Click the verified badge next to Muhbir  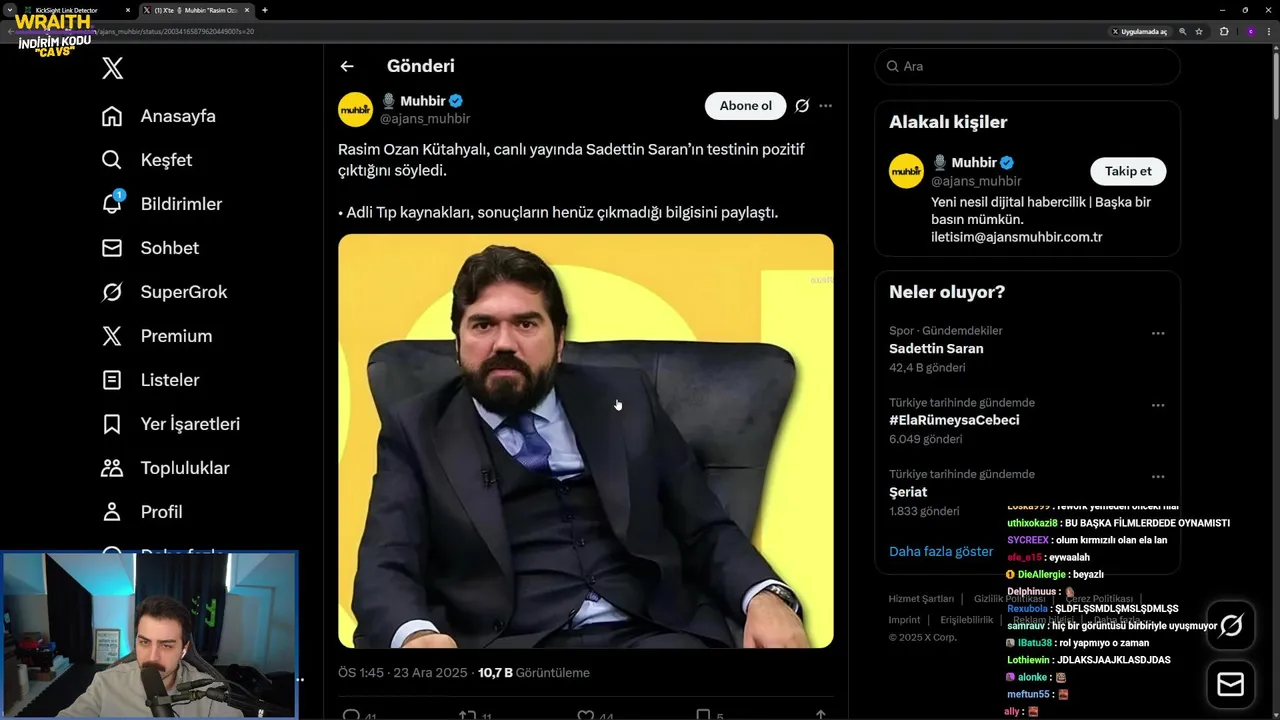(456, 101)
